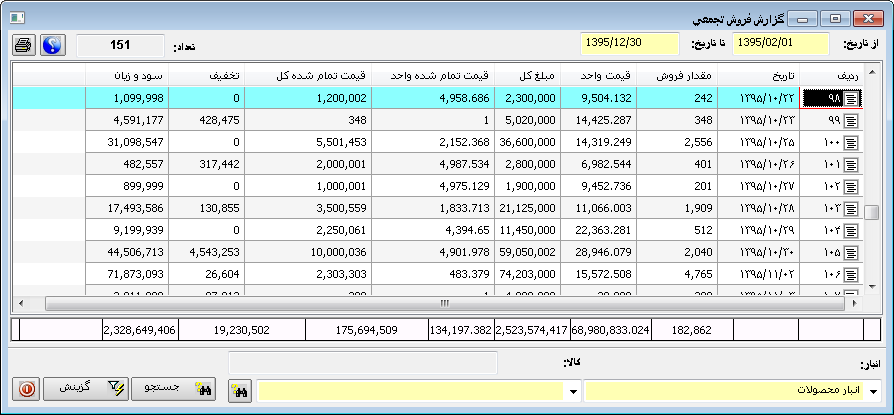
Task: Click the total quantity 182,862 cell
Action: coord(692,330)
